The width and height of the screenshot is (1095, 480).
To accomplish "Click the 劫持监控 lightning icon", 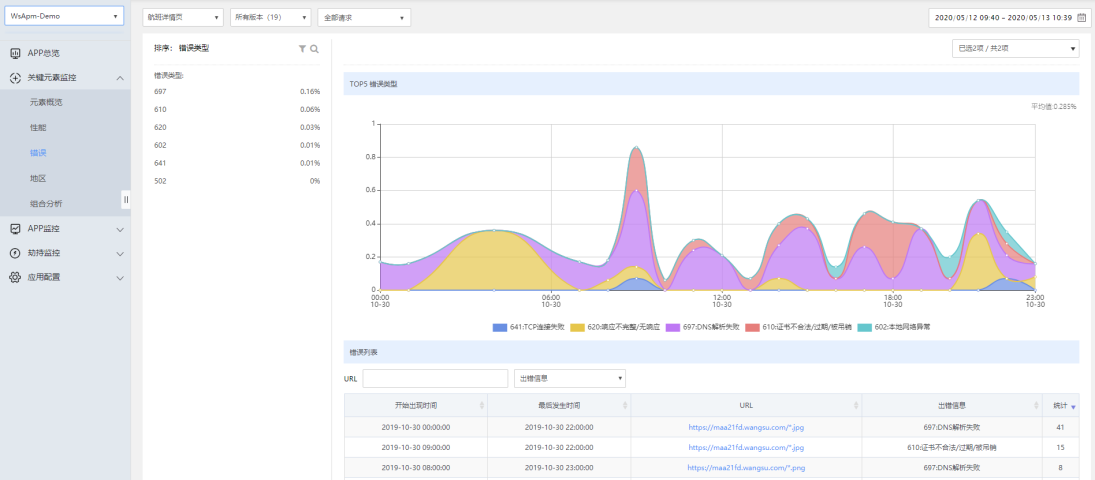I will 15,253.
